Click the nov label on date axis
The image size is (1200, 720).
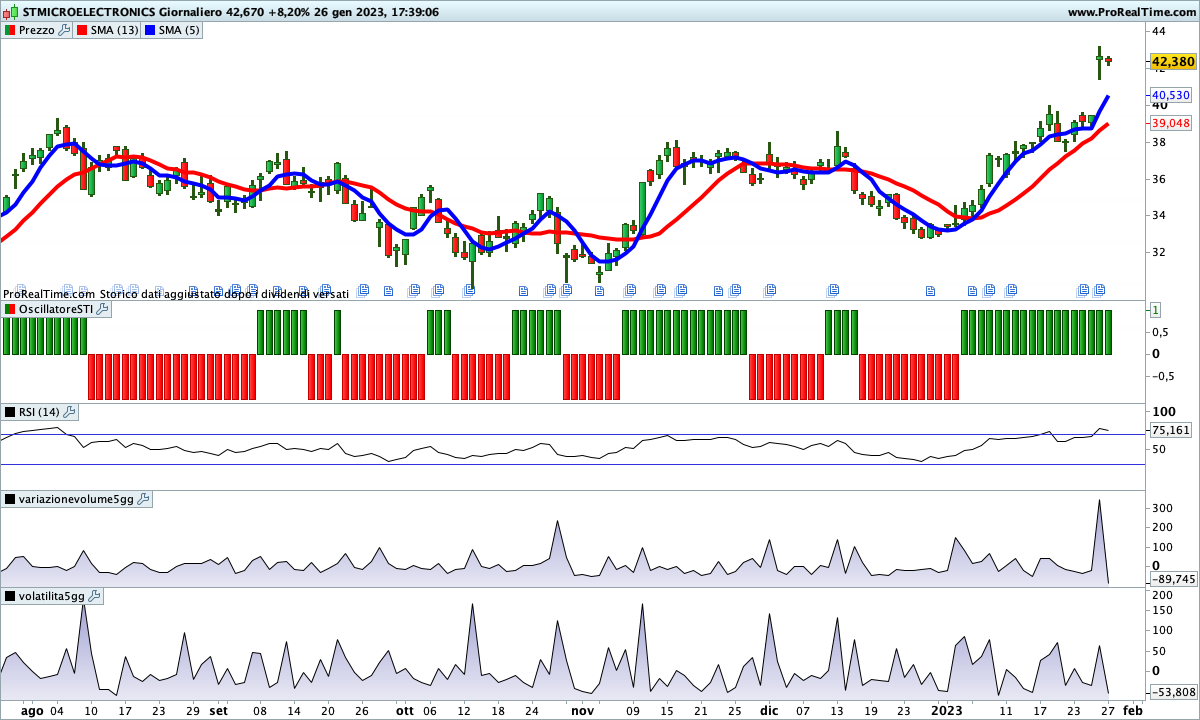click(582, 711)
